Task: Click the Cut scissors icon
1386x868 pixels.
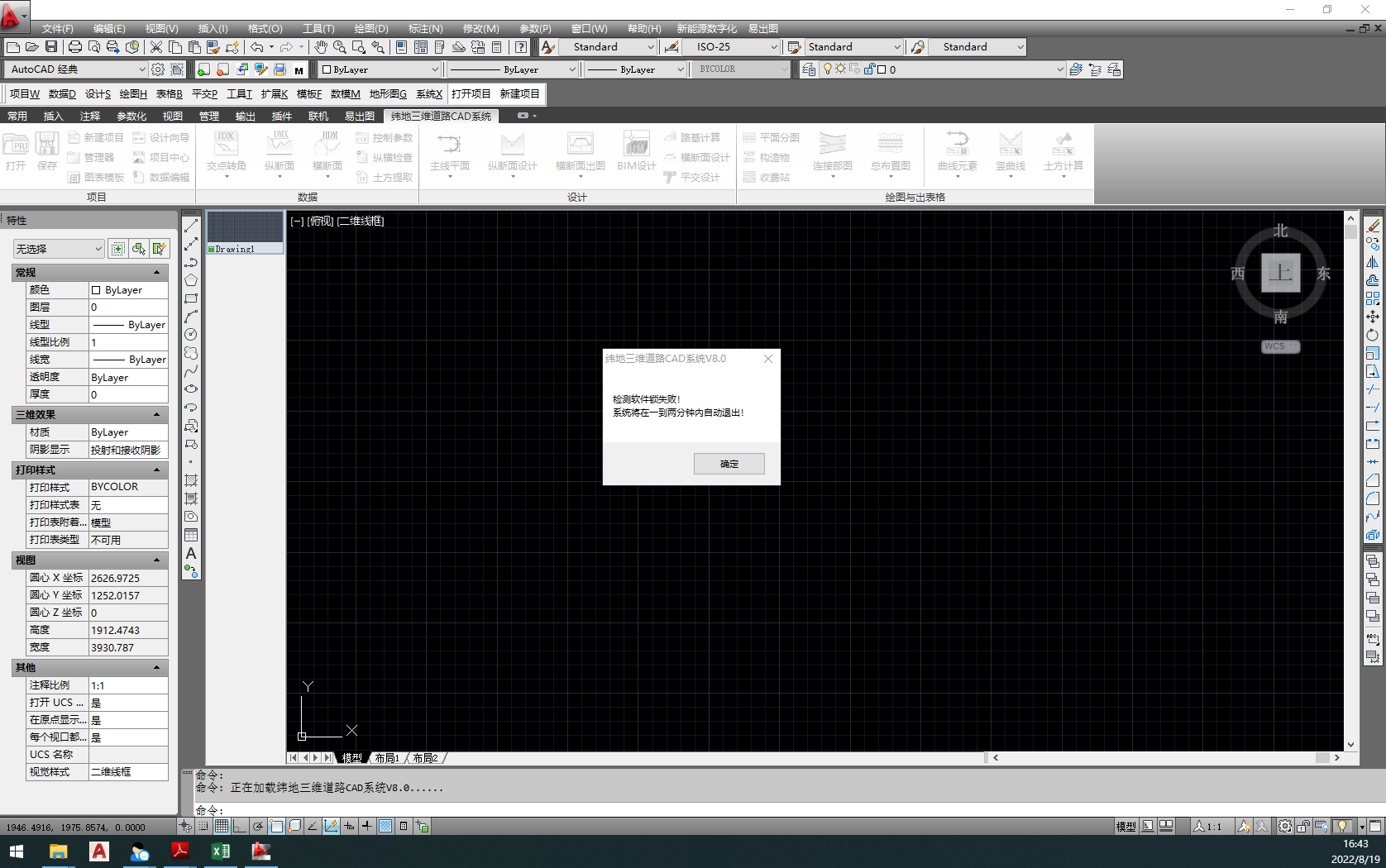Action: point(155,47)
